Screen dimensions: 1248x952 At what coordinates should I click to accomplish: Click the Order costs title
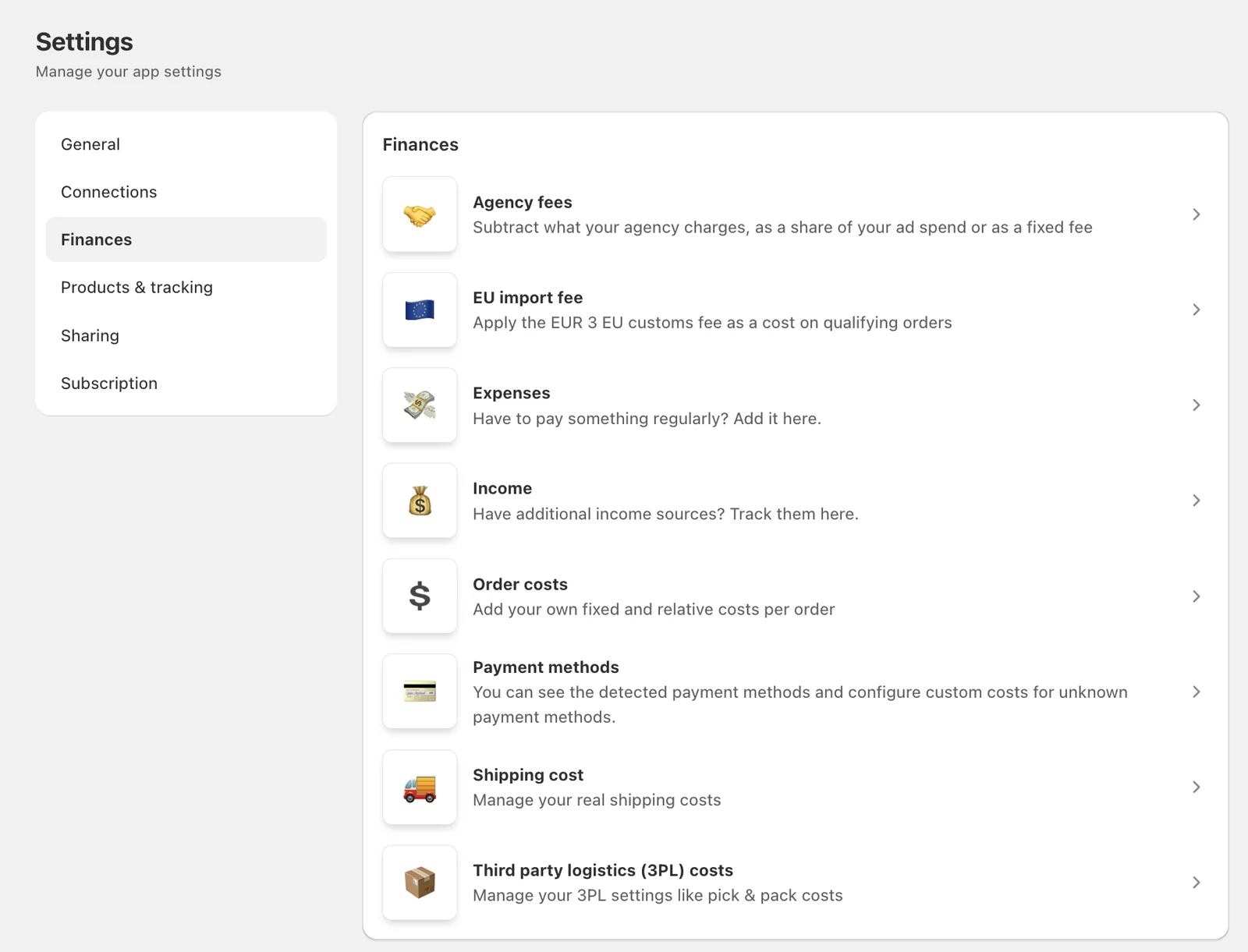coord(519,584)
